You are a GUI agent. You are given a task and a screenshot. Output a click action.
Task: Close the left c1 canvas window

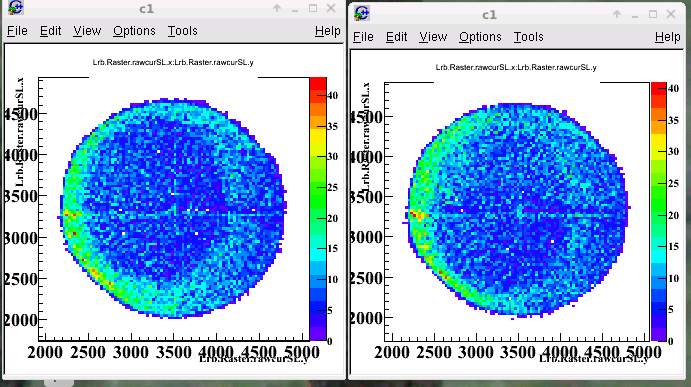tap(331, 8)
